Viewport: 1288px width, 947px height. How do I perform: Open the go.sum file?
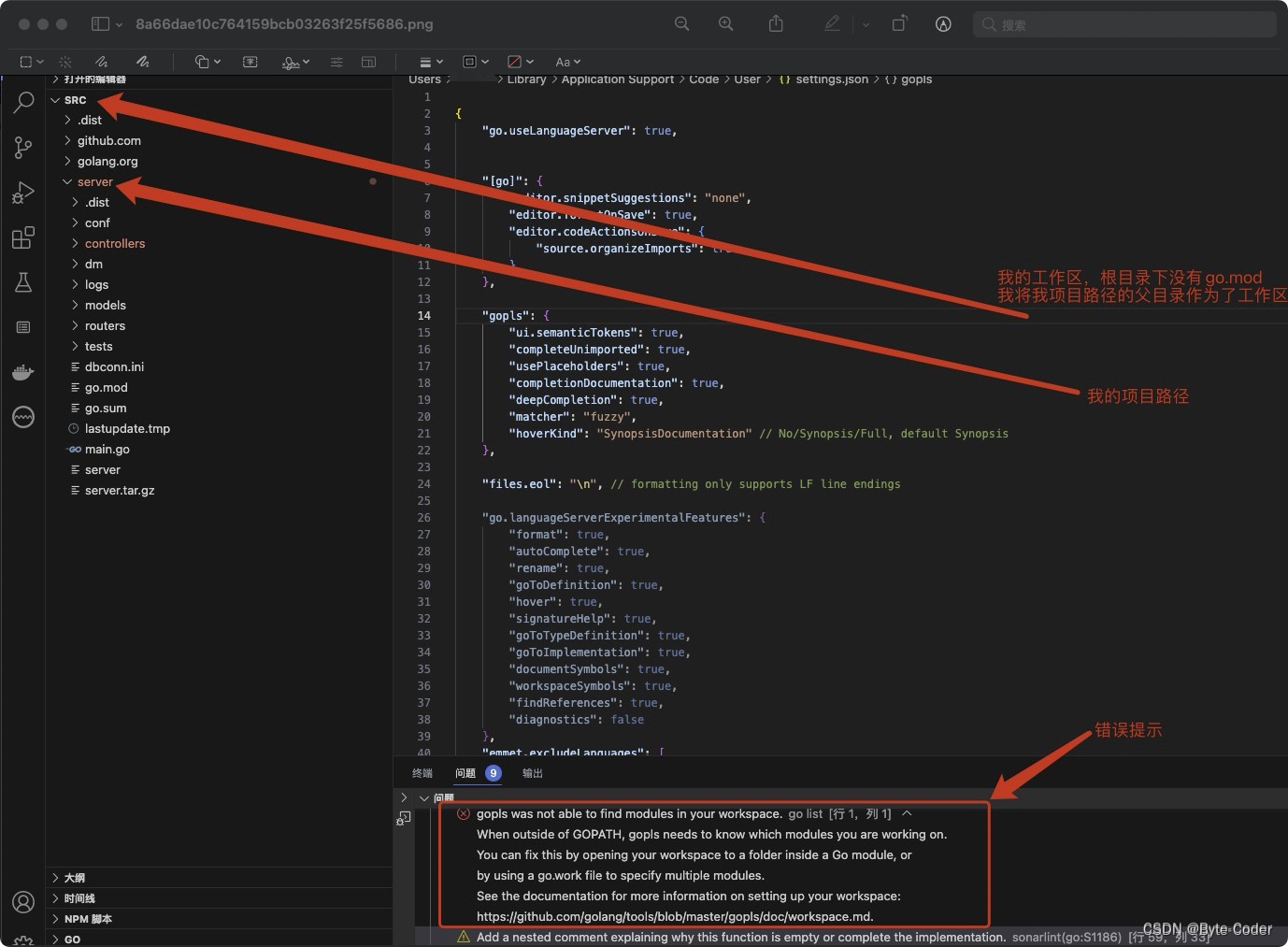pyautogui.click(x=105, y=409)
